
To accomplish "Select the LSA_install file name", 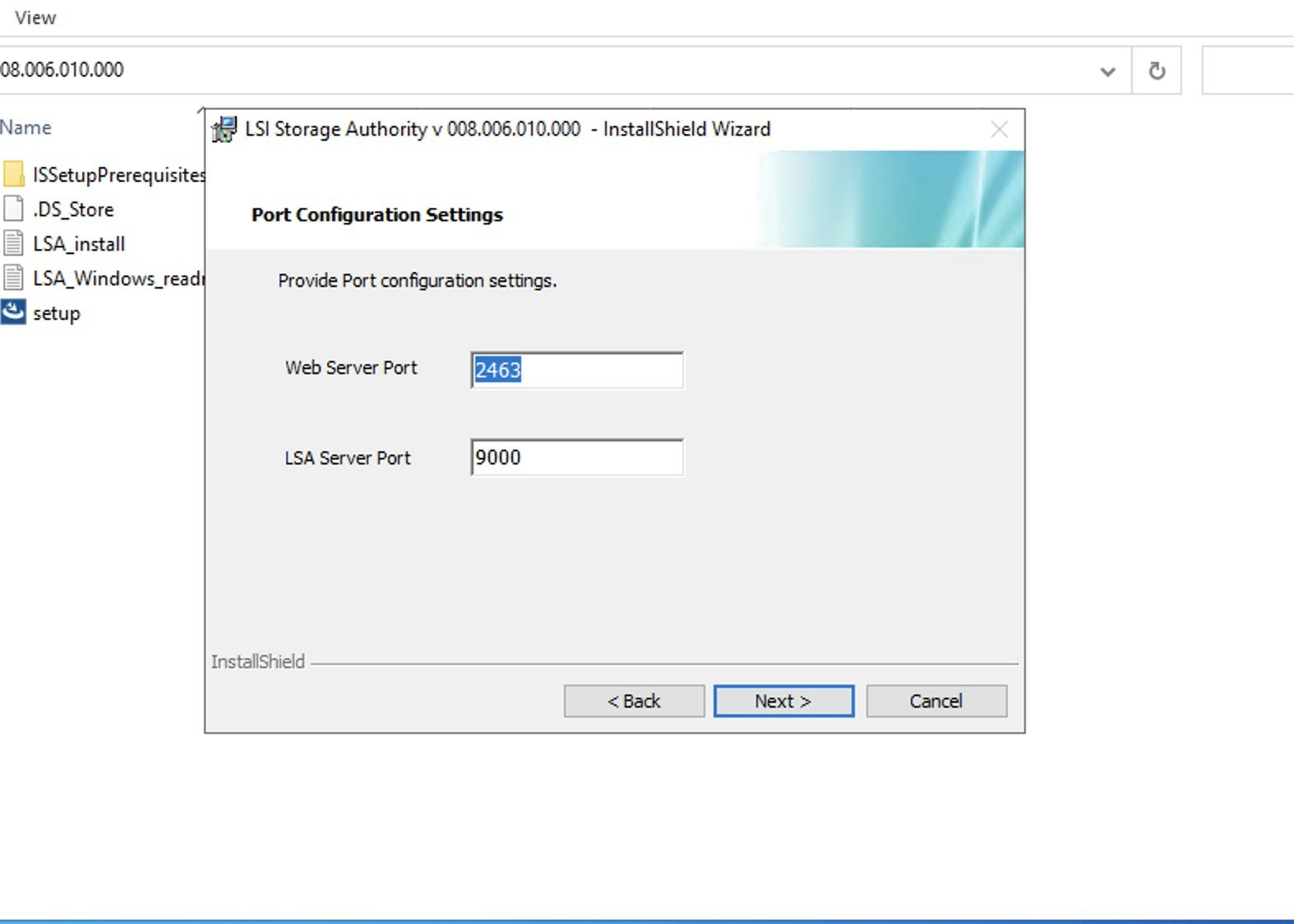I will tap(79, 244).
